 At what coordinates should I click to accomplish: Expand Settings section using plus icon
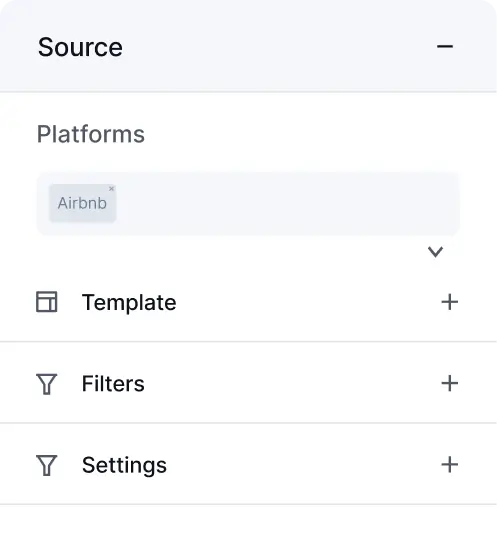(450, 465)
